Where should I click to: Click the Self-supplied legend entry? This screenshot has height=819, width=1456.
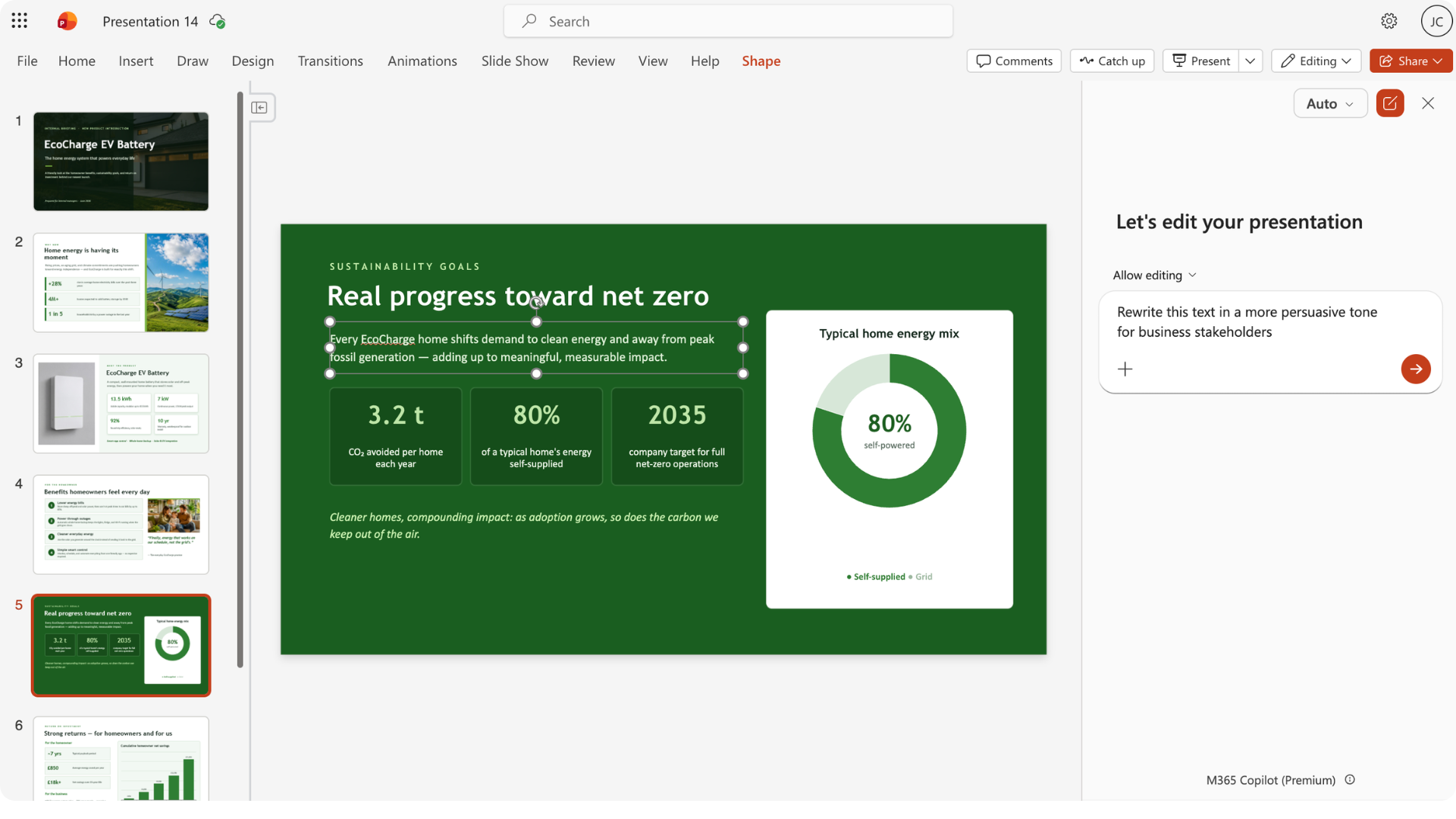tap(875, 577)
